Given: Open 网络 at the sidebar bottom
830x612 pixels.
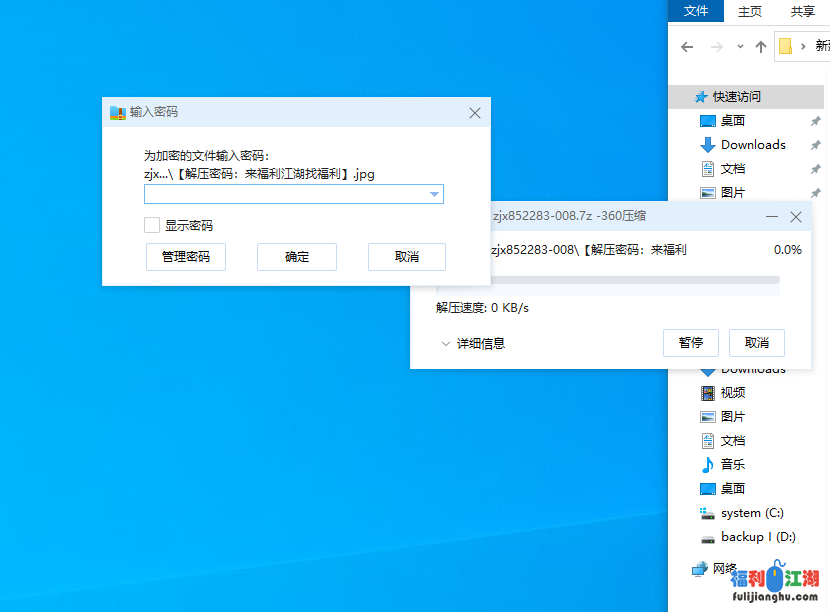Looking at the screenshot, I should pos(722,566).
